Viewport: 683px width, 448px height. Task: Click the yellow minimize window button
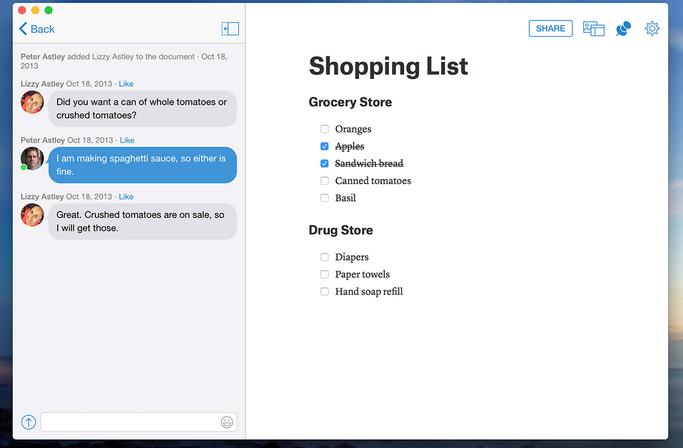[x=35, y=10]
